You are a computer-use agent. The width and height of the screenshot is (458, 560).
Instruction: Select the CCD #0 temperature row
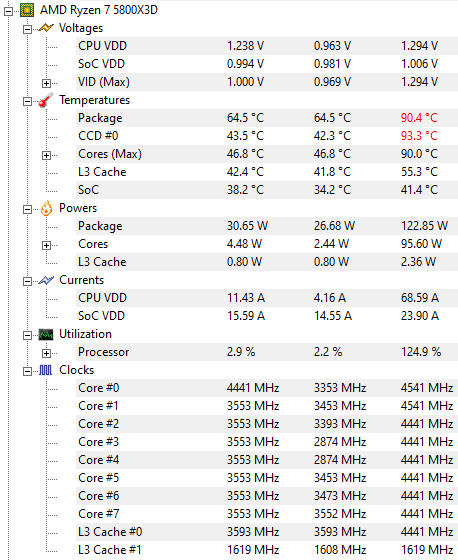click(x=267, y=136)
